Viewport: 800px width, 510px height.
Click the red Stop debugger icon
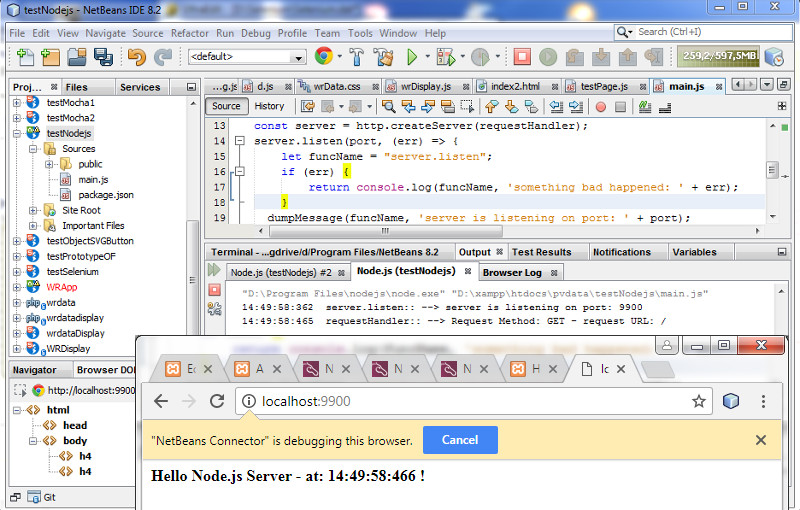522,57
